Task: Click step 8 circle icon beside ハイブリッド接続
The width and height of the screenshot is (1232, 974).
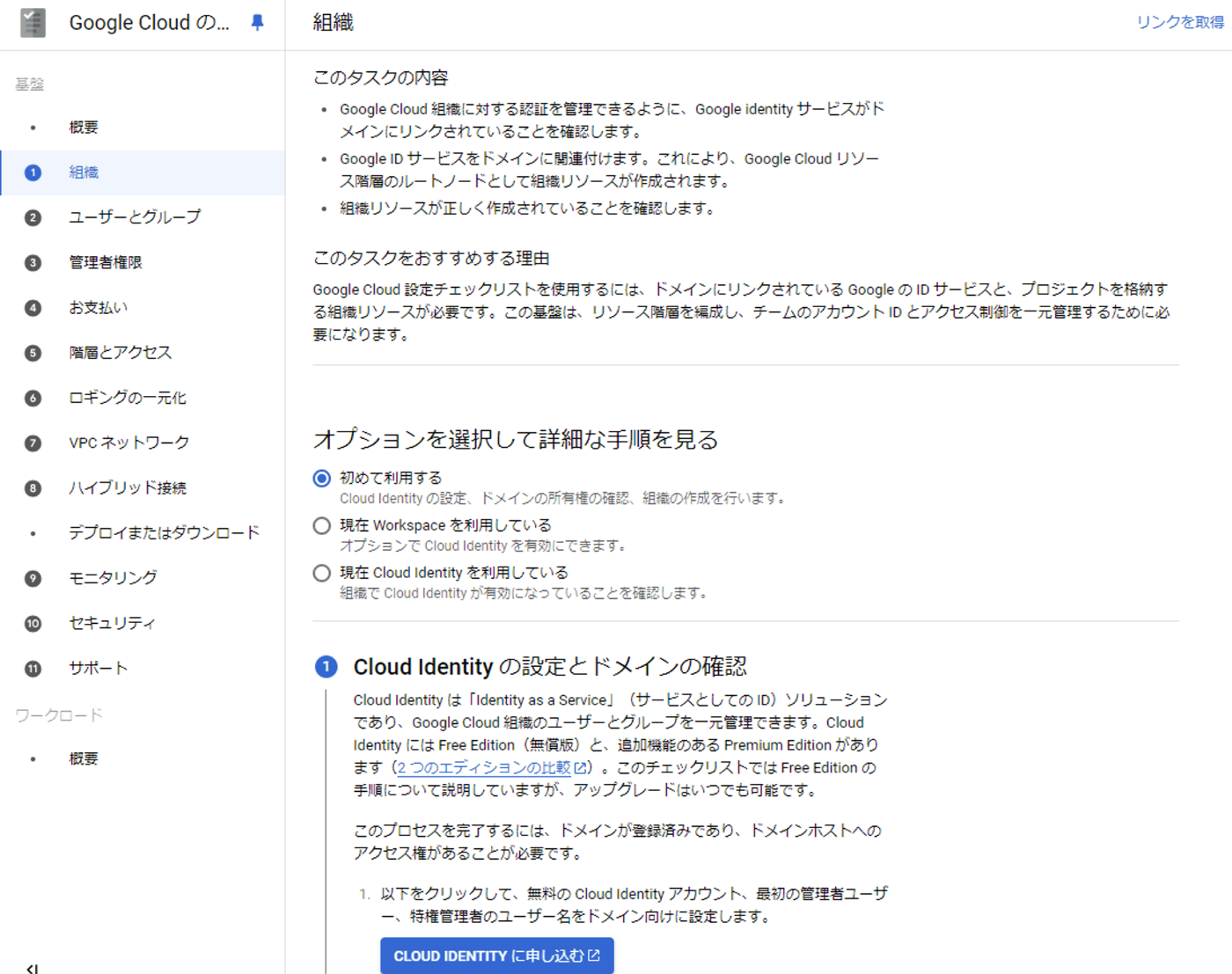Action: point(33,487)
